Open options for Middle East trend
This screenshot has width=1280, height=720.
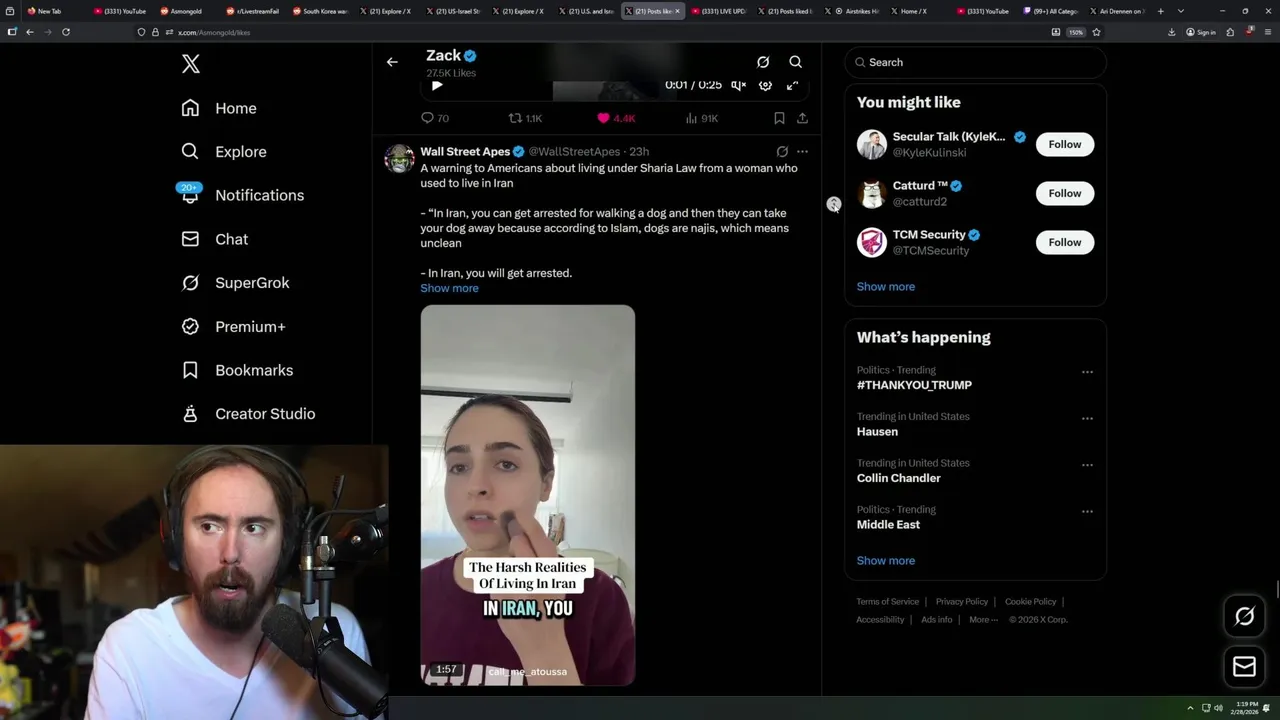coord(1087,511)
